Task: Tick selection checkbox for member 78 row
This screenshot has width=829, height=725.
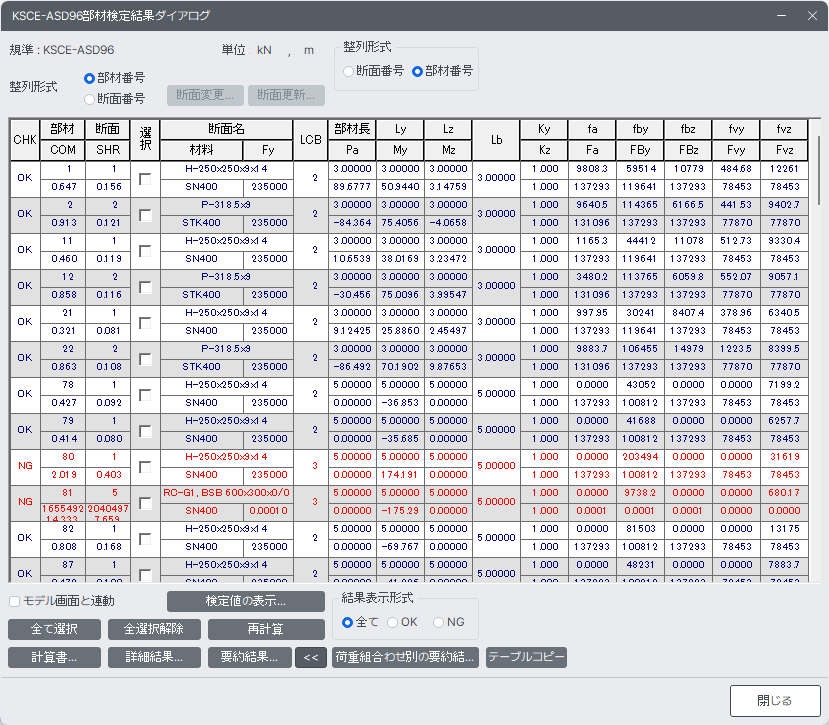Action: 145,394
